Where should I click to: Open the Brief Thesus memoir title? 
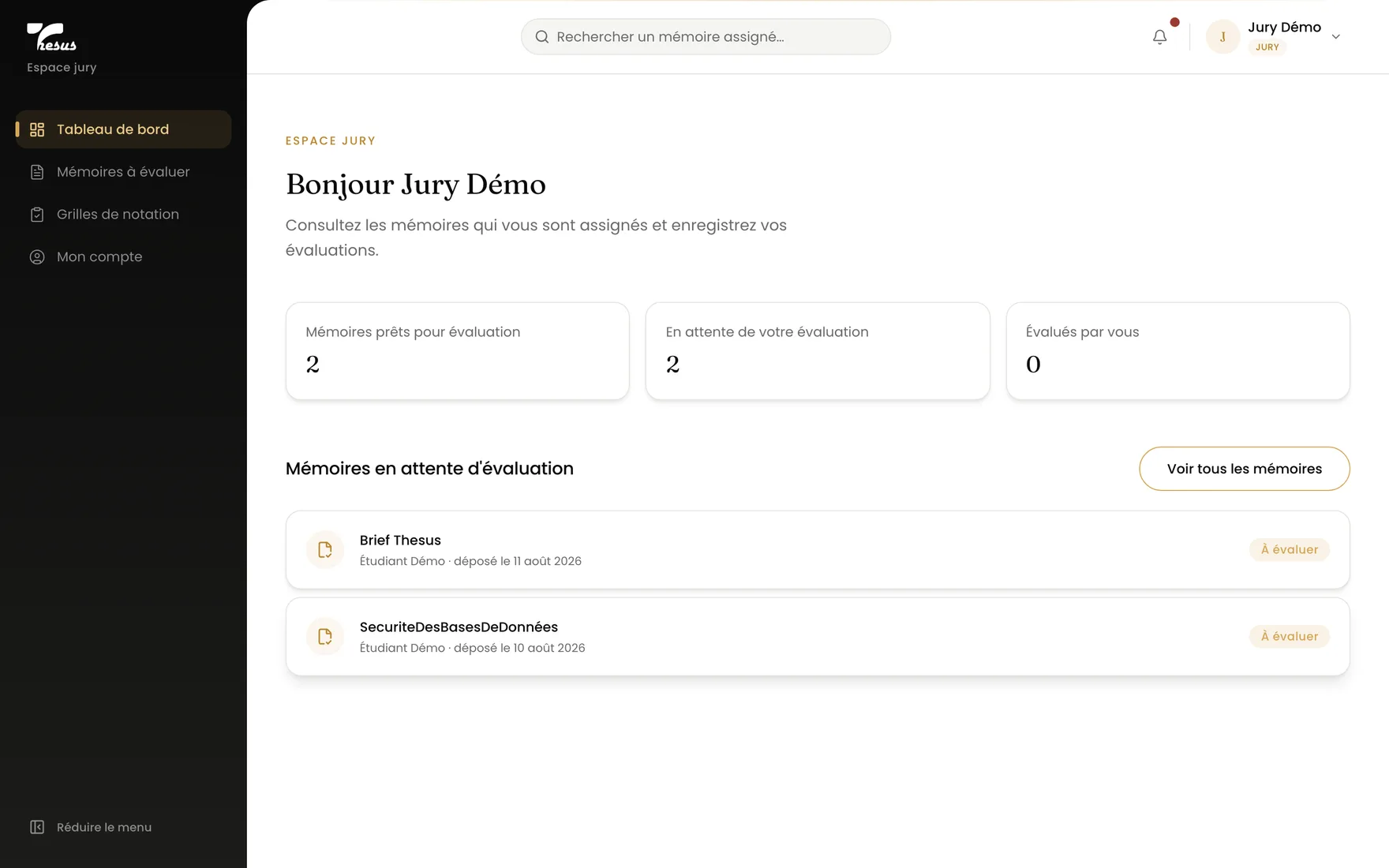(400, 540)
